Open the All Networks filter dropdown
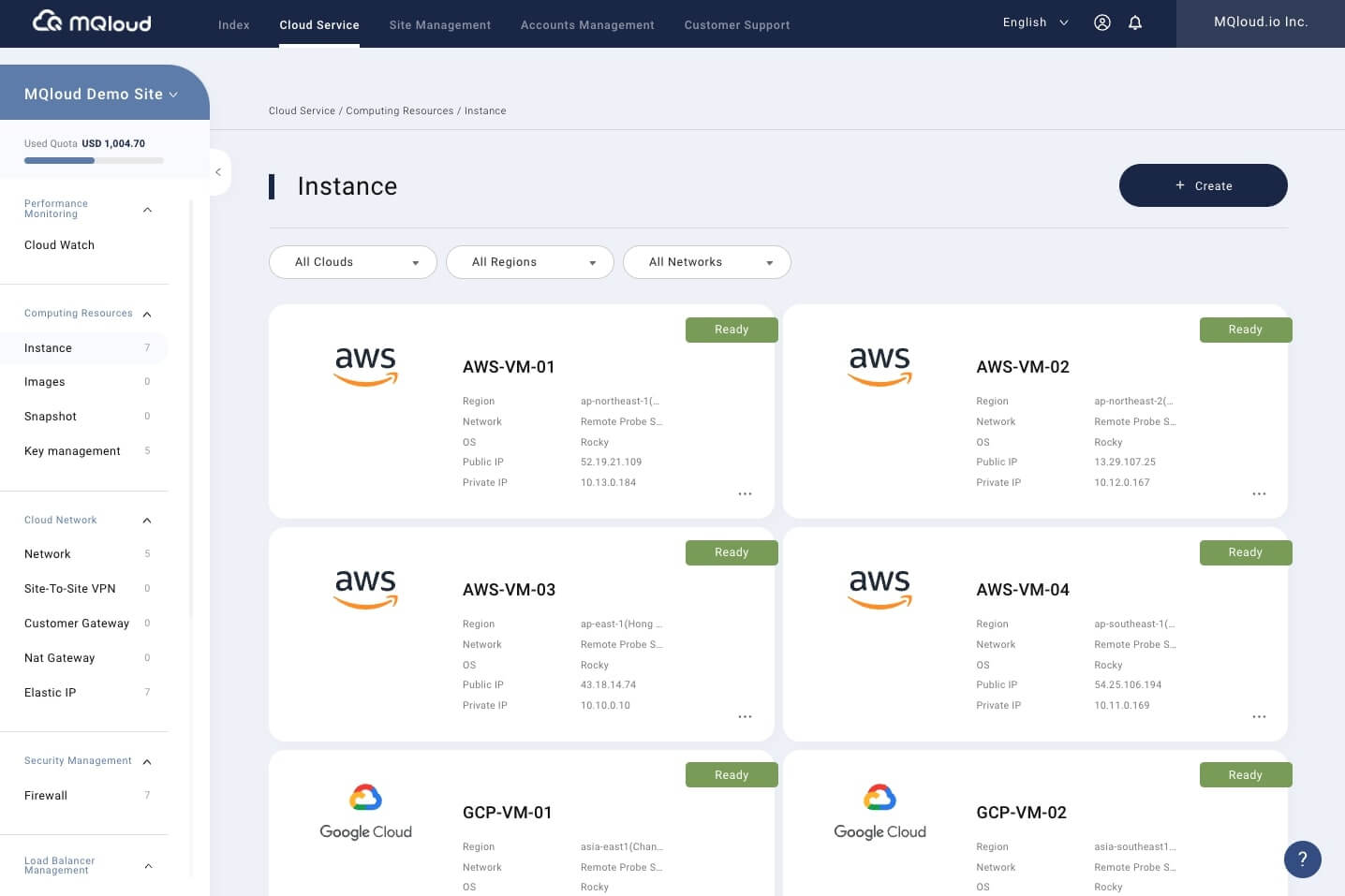This screenshot has width=1345, height=896. point(707,262)
